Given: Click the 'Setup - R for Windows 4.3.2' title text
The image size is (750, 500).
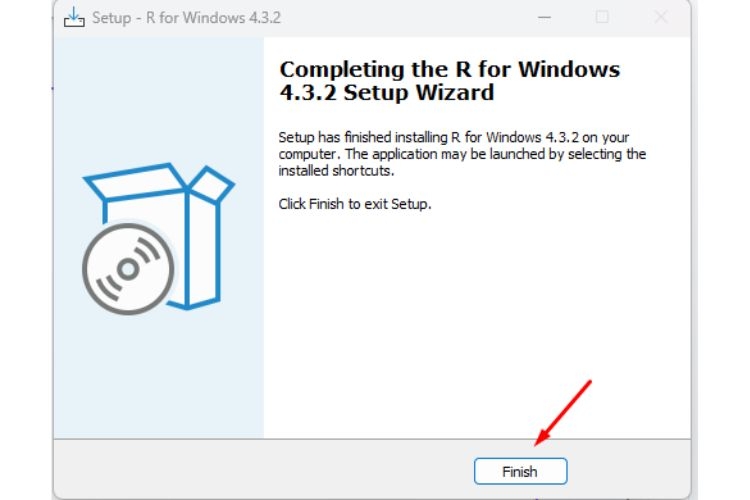Looking at the screenshot, I should point(186,18).
